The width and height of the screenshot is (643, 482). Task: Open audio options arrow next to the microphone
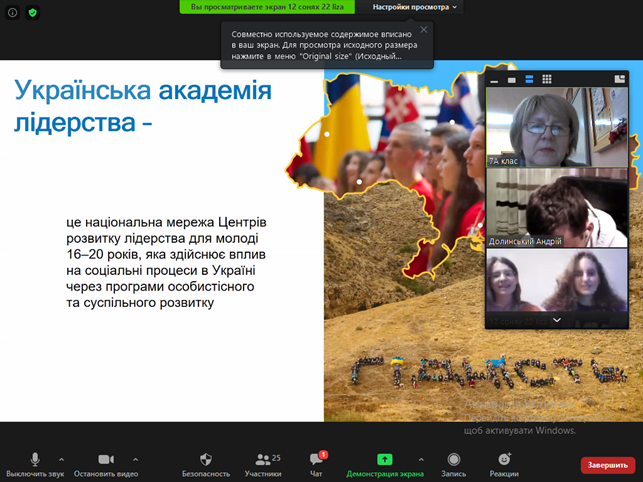point(61,459)
